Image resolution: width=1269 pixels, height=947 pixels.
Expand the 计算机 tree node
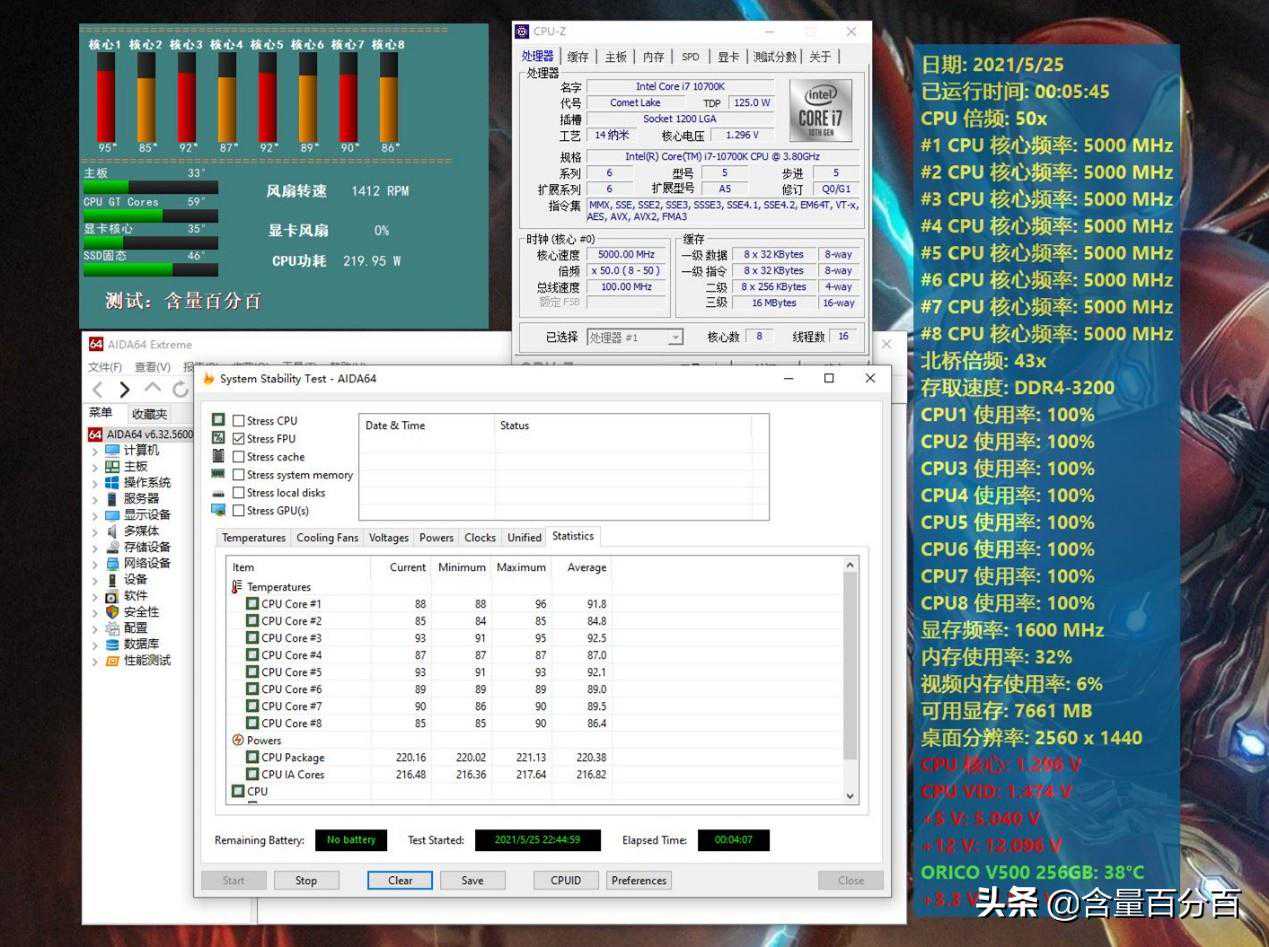click(x=95, y=451)
